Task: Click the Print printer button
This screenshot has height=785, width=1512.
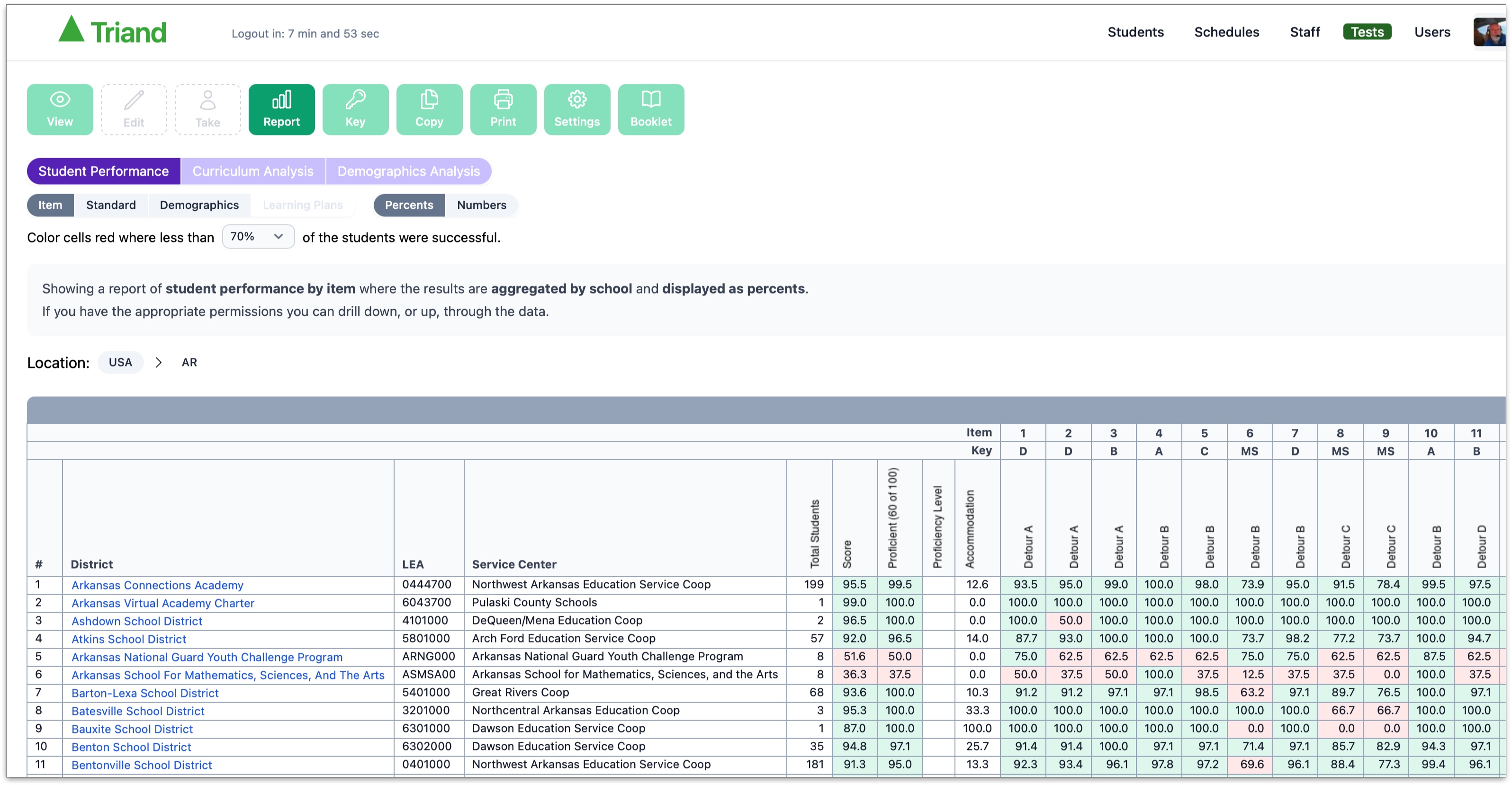Action: click(504, 109)
